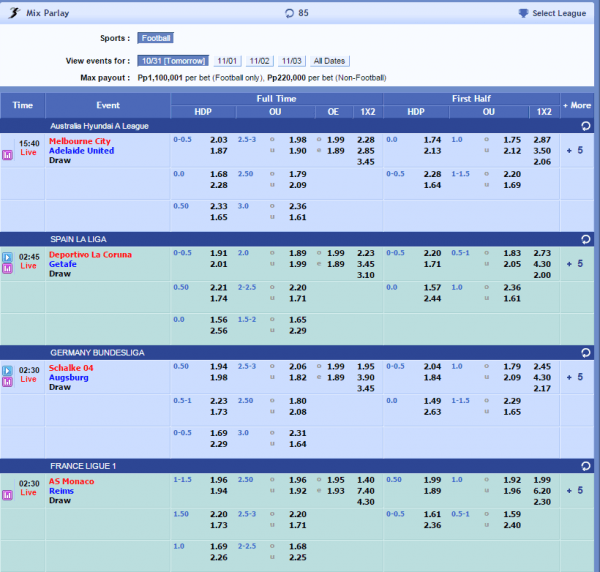Pick Melbourne City first half 1X2 odds 2.87

[x=542, y=140]
